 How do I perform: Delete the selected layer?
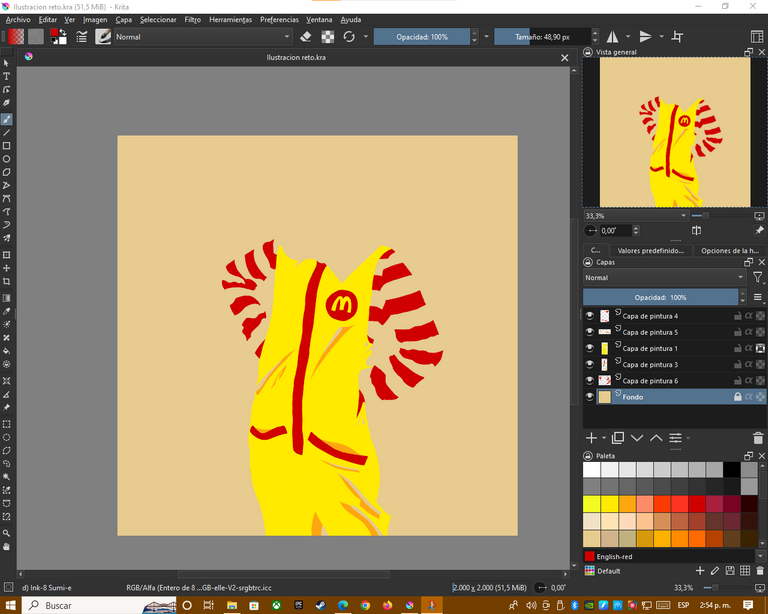(758, 438)
